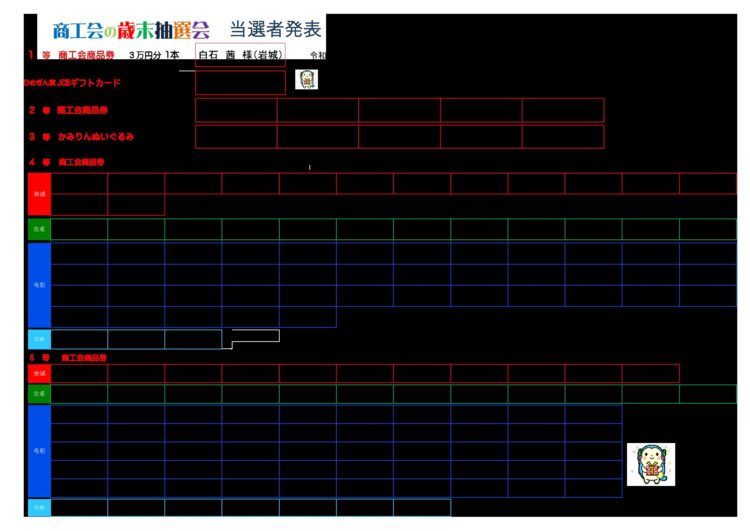Select the green 生名 label in the 5等 section

click(39, 394)
